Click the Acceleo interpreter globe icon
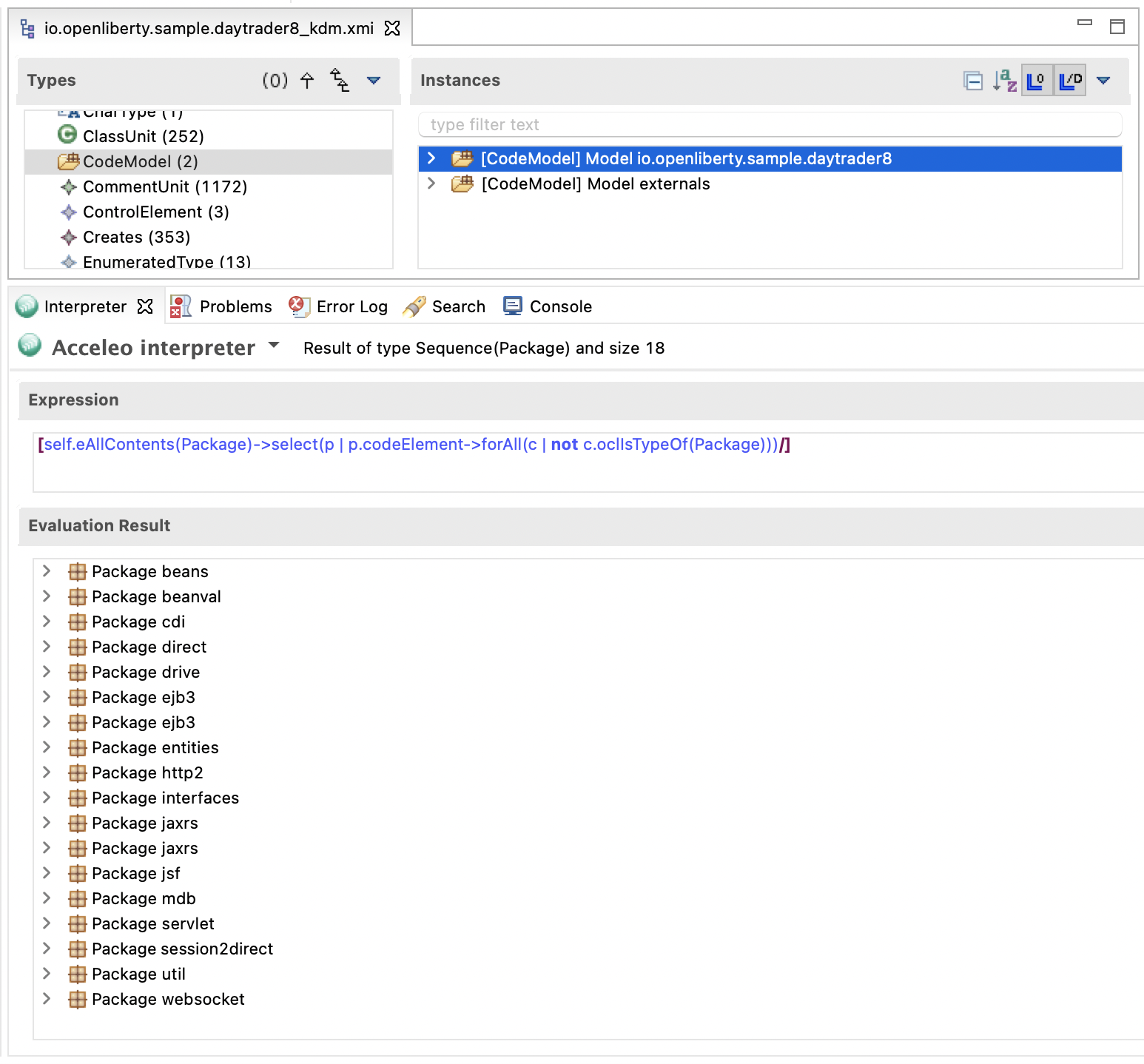The image size is (1144, 1064). pyautogui.click(x=30, y=345)
